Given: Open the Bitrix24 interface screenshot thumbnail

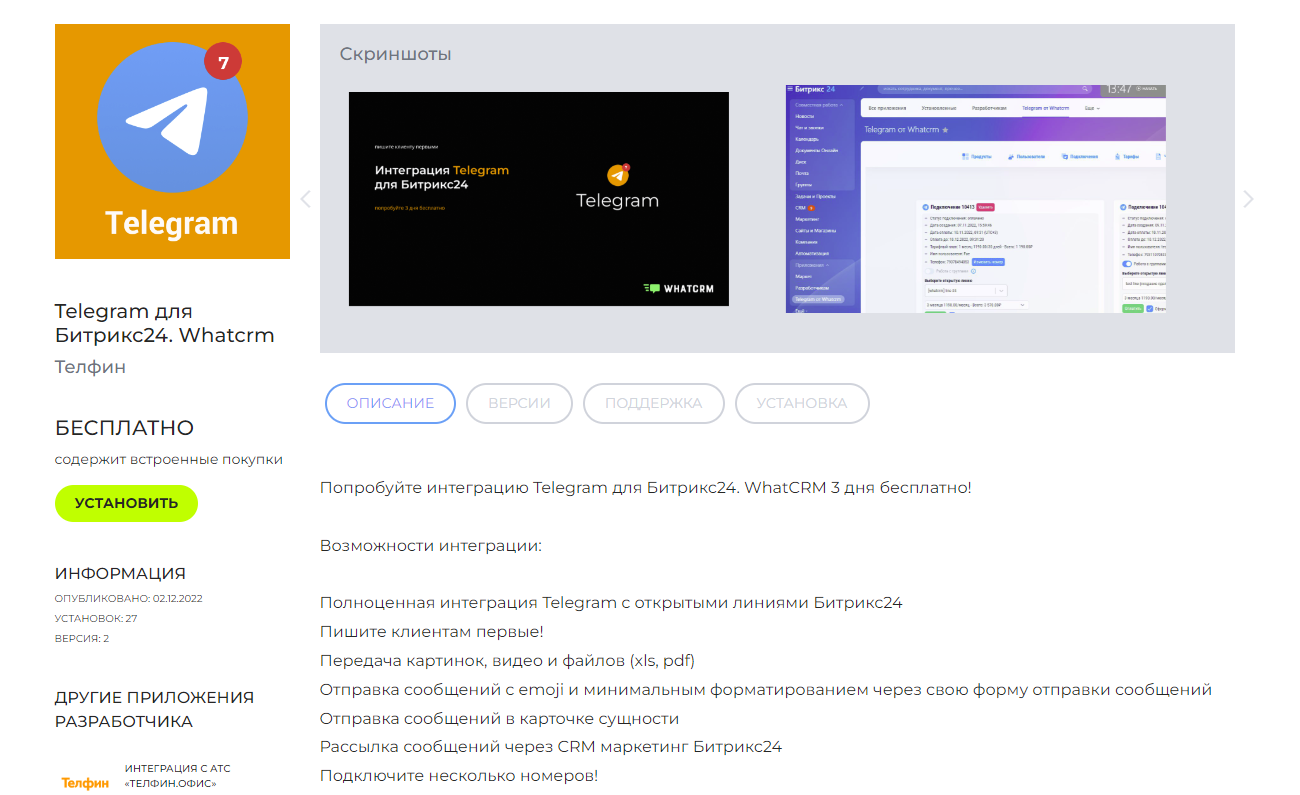Looking at the screenshot, I should click(x=976, y=199).
